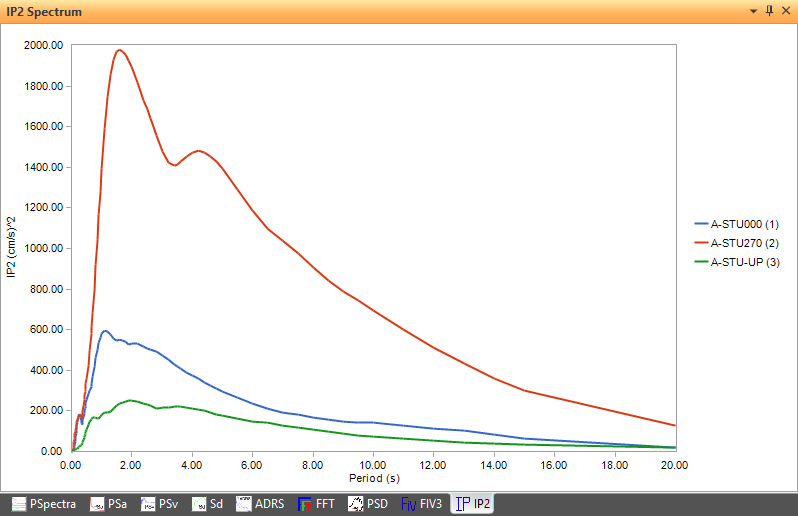Open the PSa spectrum tab icon
The height and width of the screenshot is (516, 798).
click(97, 504)
